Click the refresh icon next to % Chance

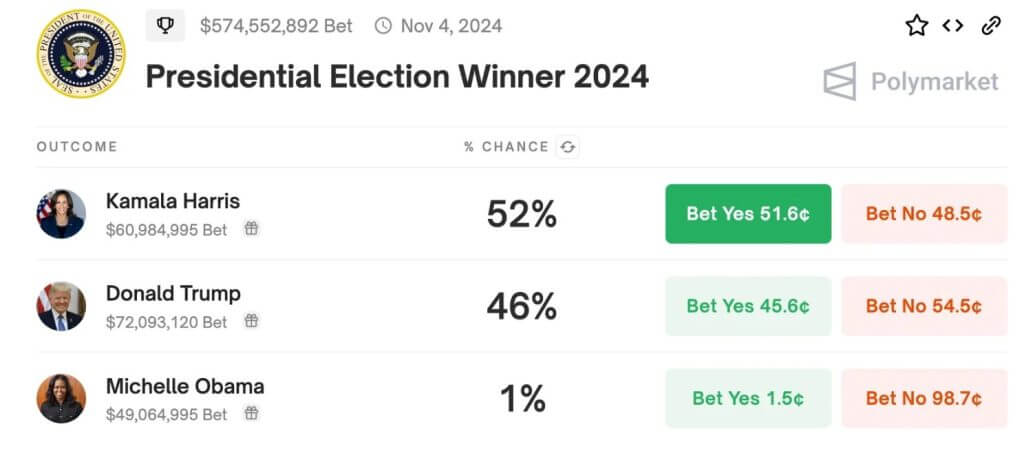click(568, 147)
